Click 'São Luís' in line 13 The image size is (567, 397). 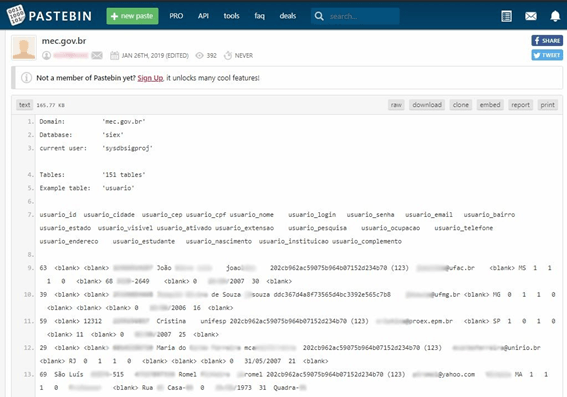tap(69, 375)
